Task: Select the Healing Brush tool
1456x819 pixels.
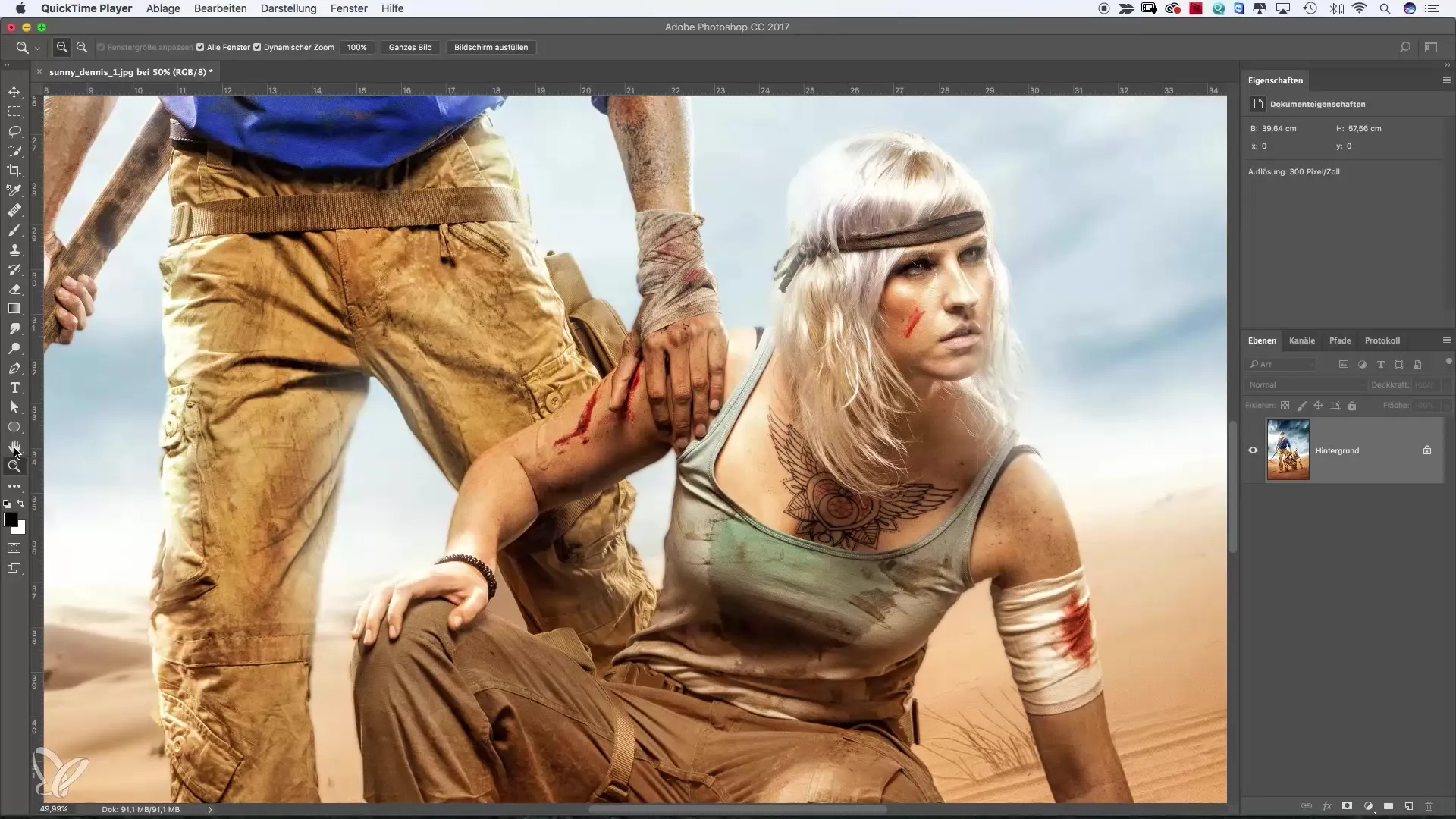Action: tap(14, 210)
